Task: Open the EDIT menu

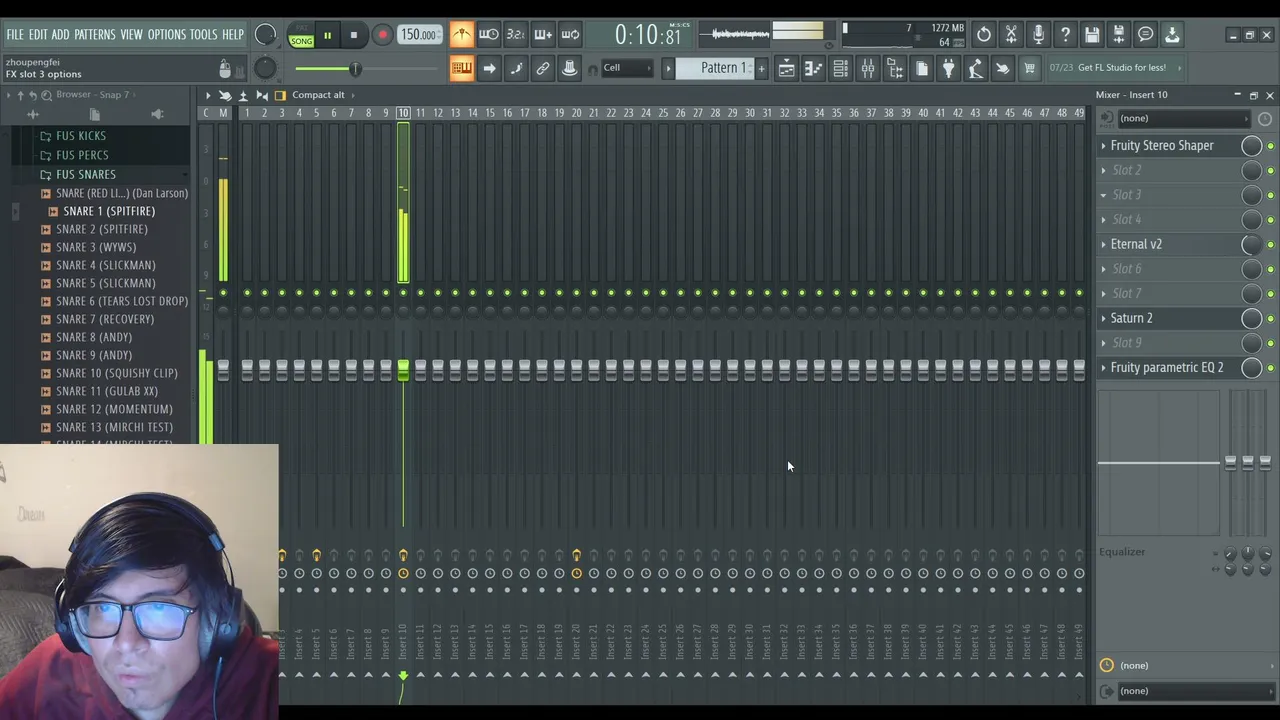Action: tap(38, 35)
